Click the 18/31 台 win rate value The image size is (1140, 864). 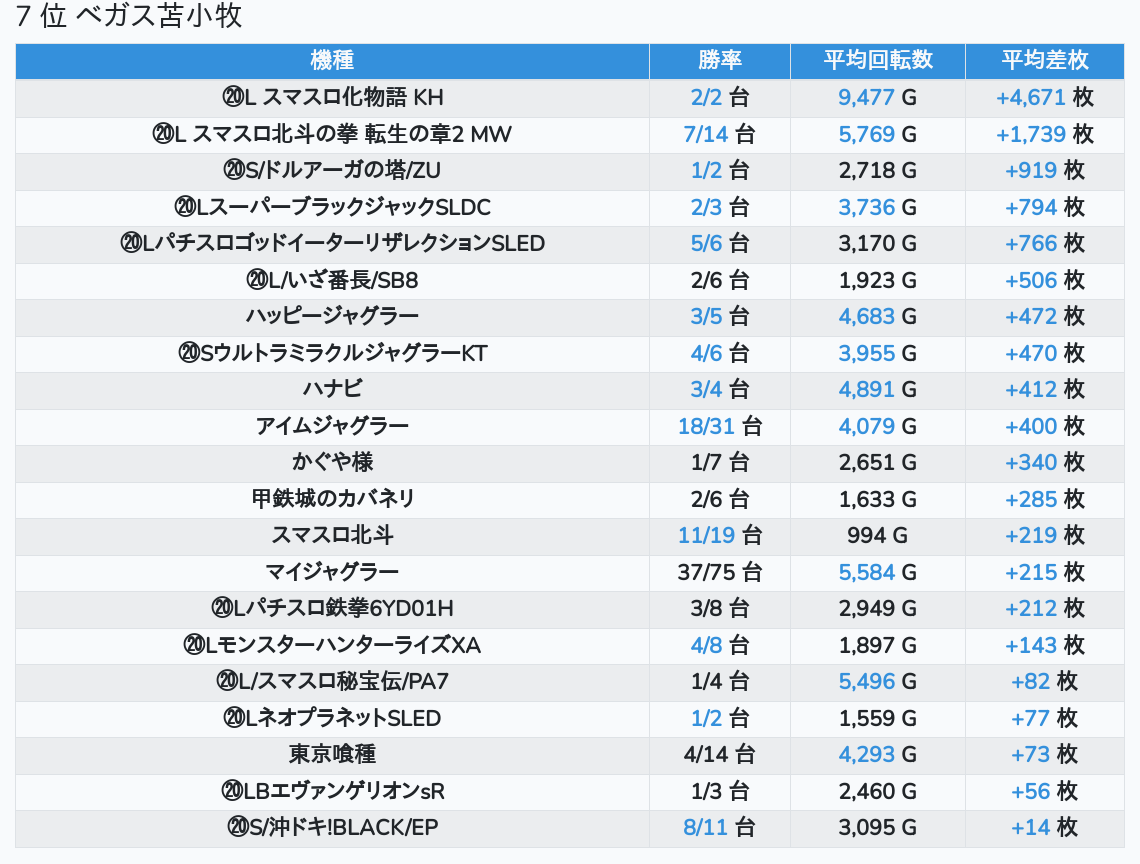coord(719,426)
